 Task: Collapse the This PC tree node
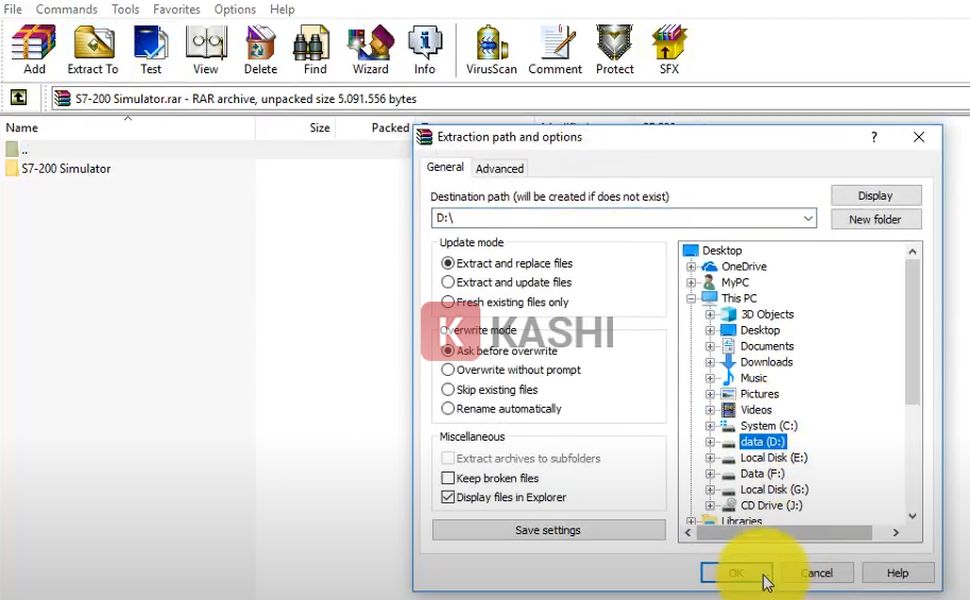pos(690,298)
